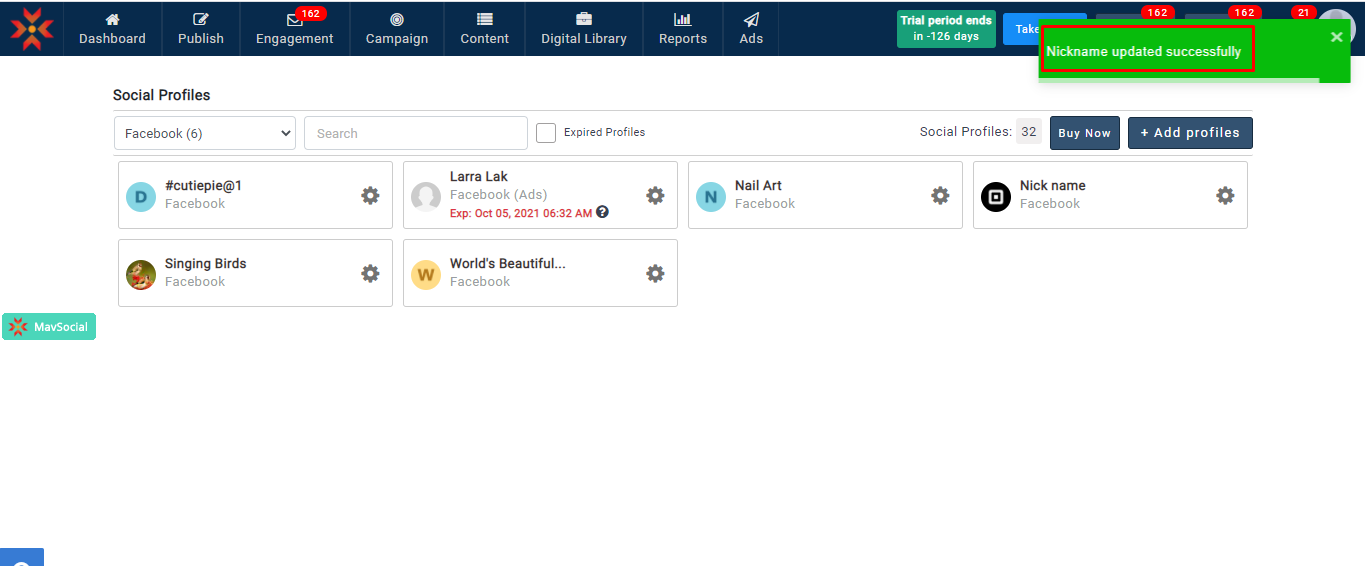Close the nickname updated notification
Image resolution: width=1365 pixels, height=566 pixels.
[x=1336, y=37]
